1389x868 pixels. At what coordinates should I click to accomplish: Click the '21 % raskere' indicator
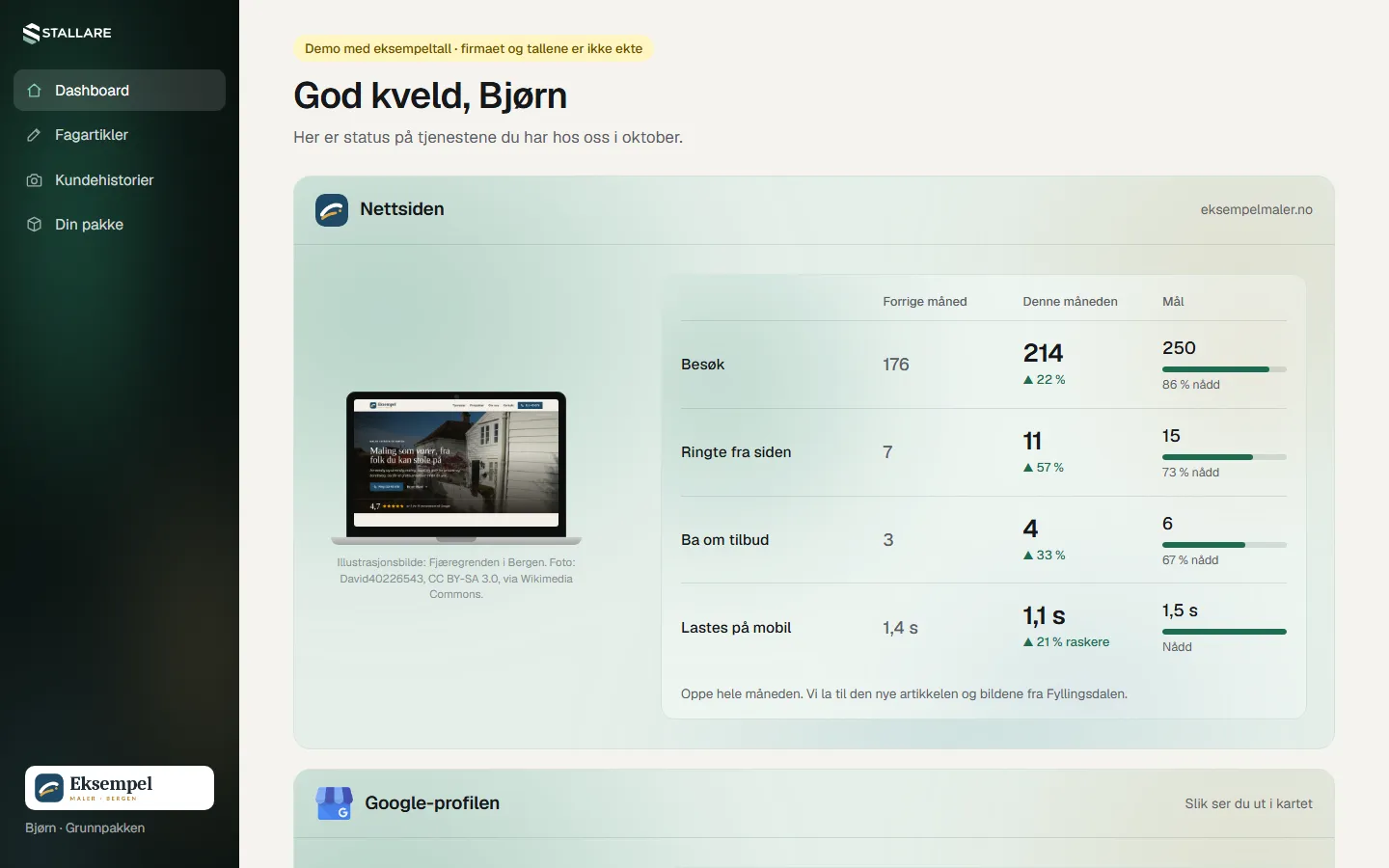coord(1066,642)
